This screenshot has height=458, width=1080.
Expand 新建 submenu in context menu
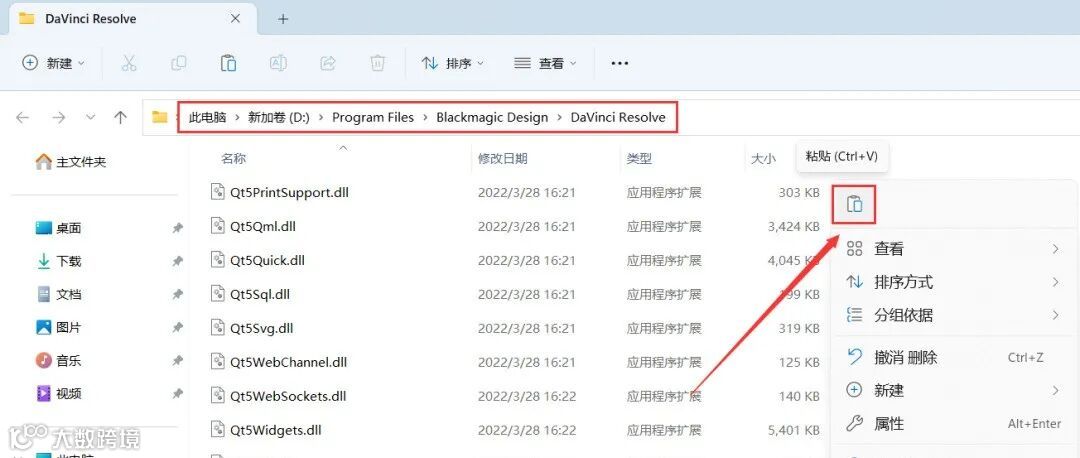click(1055, 391)
